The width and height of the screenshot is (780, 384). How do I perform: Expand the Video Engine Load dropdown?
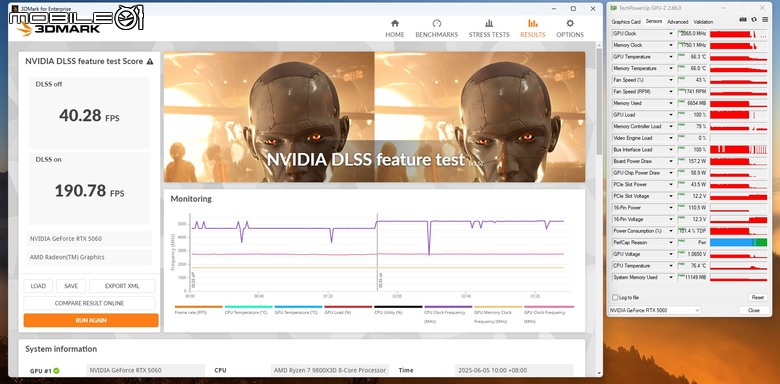click(x=671, y=138)
